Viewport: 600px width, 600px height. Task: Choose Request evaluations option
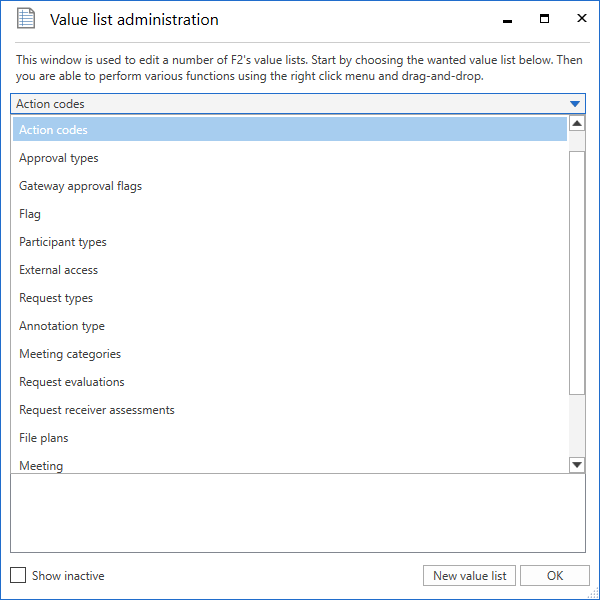pyautogui.click(x=72, y=382)
